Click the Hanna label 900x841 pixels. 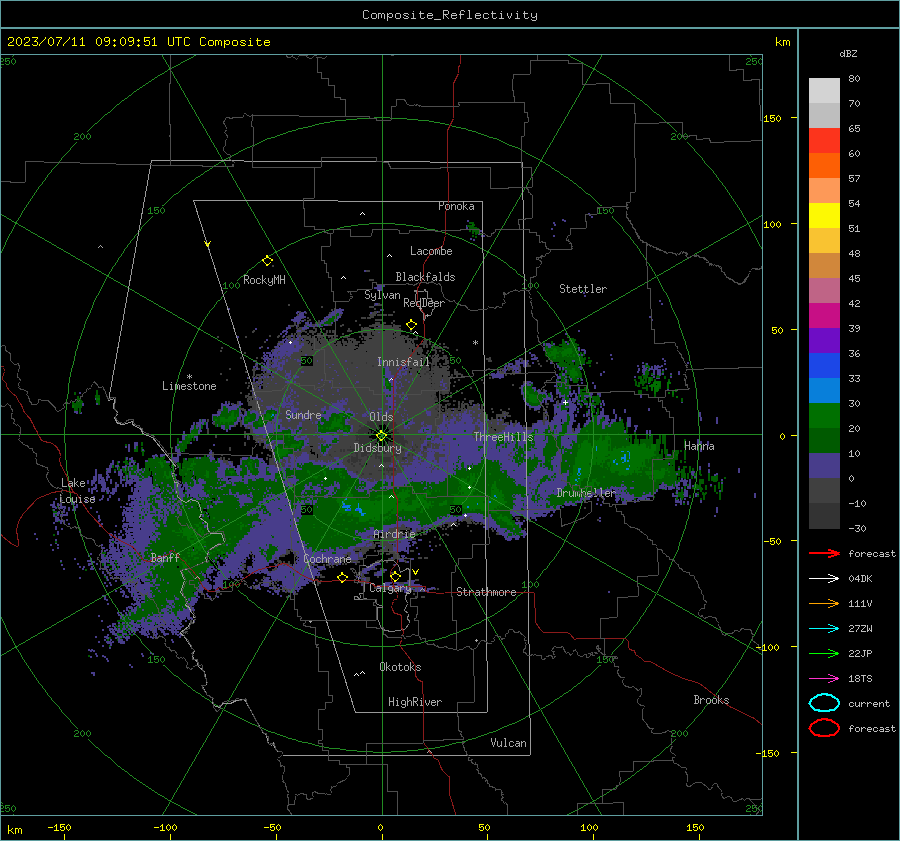pyautogui.click(x=699, y=445)
